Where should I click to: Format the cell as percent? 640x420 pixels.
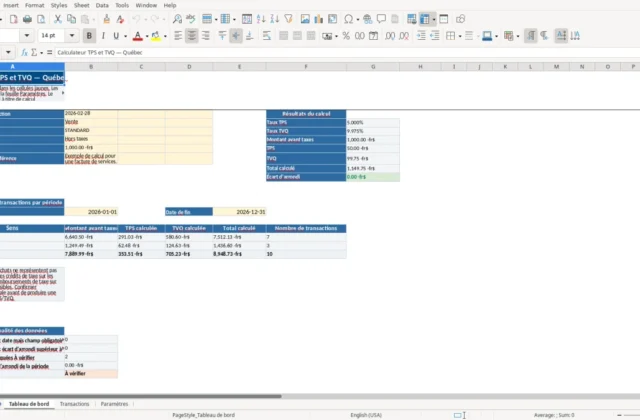point(346,36)
